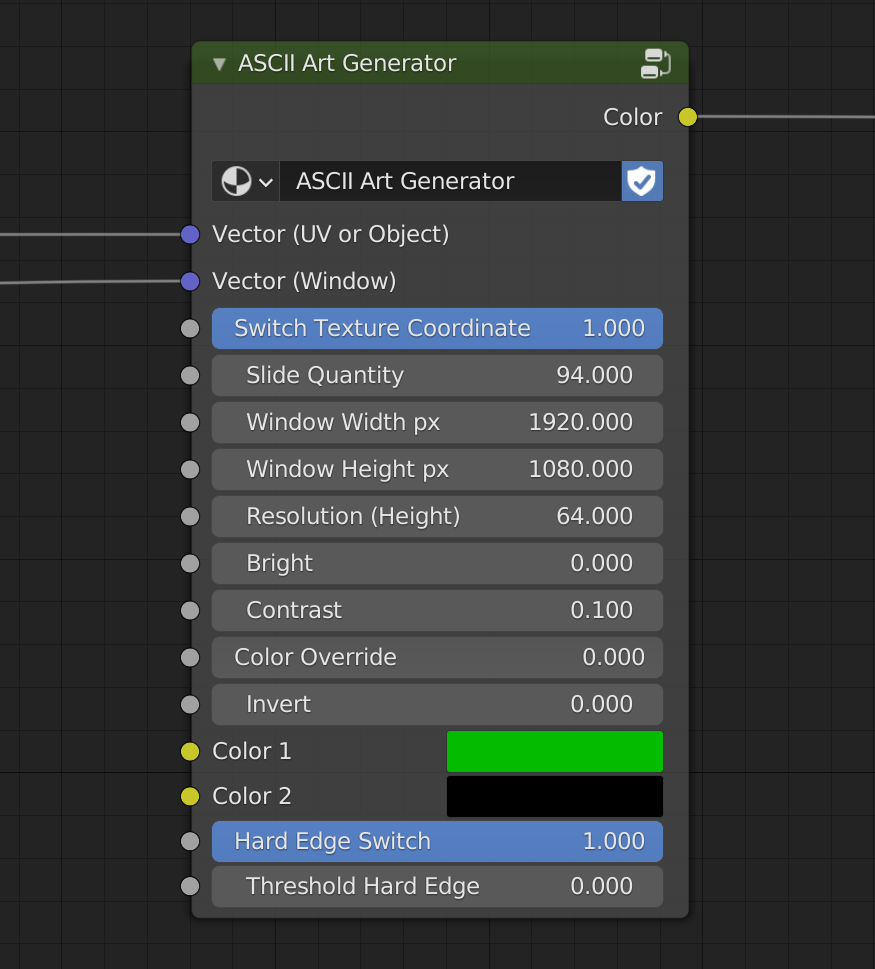875x969 pixels.
Task: Click the Vector (Window) input socket
Action: click(x=190, y=281)
